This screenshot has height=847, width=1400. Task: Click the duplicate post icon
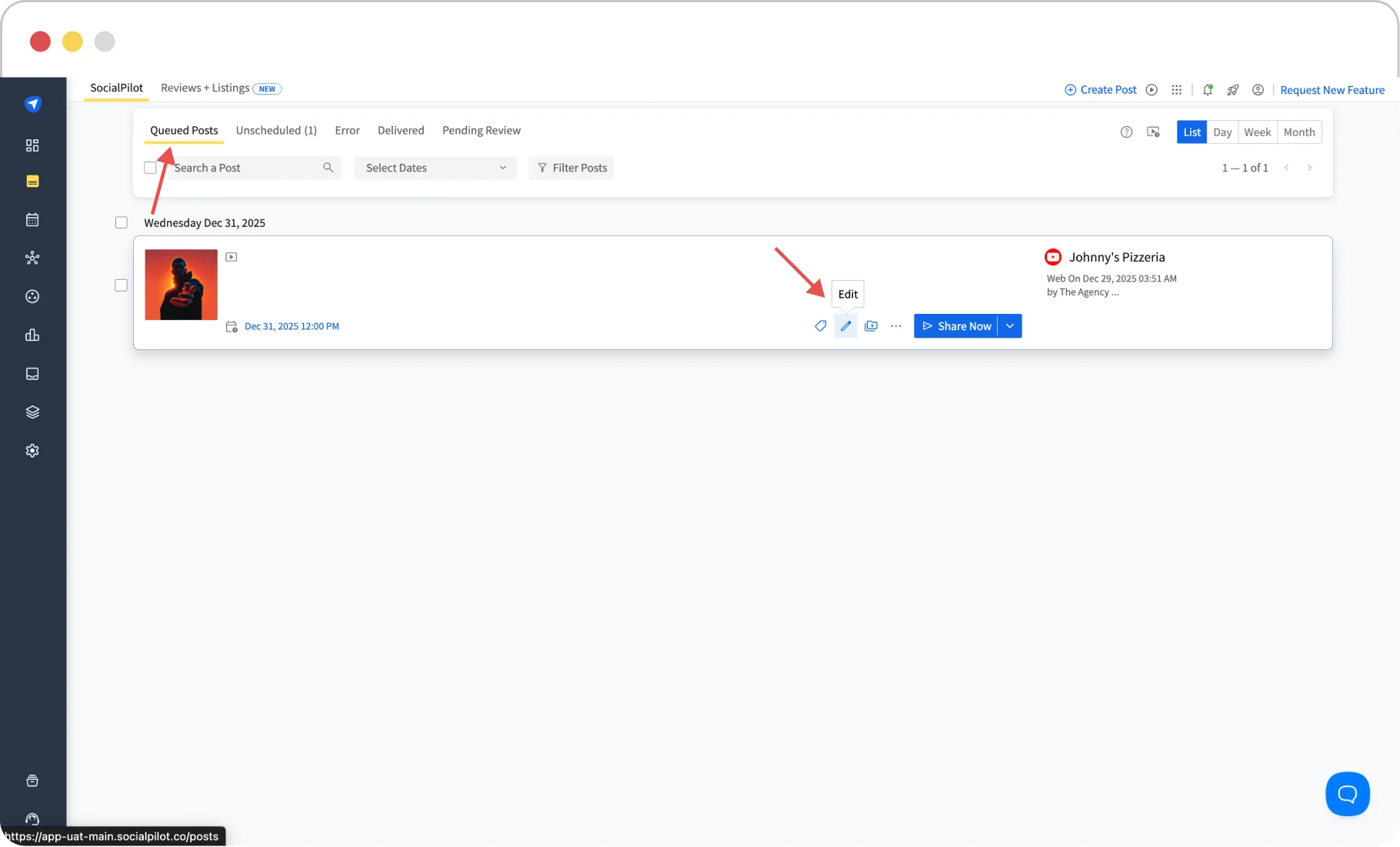(x=871, y=326)
